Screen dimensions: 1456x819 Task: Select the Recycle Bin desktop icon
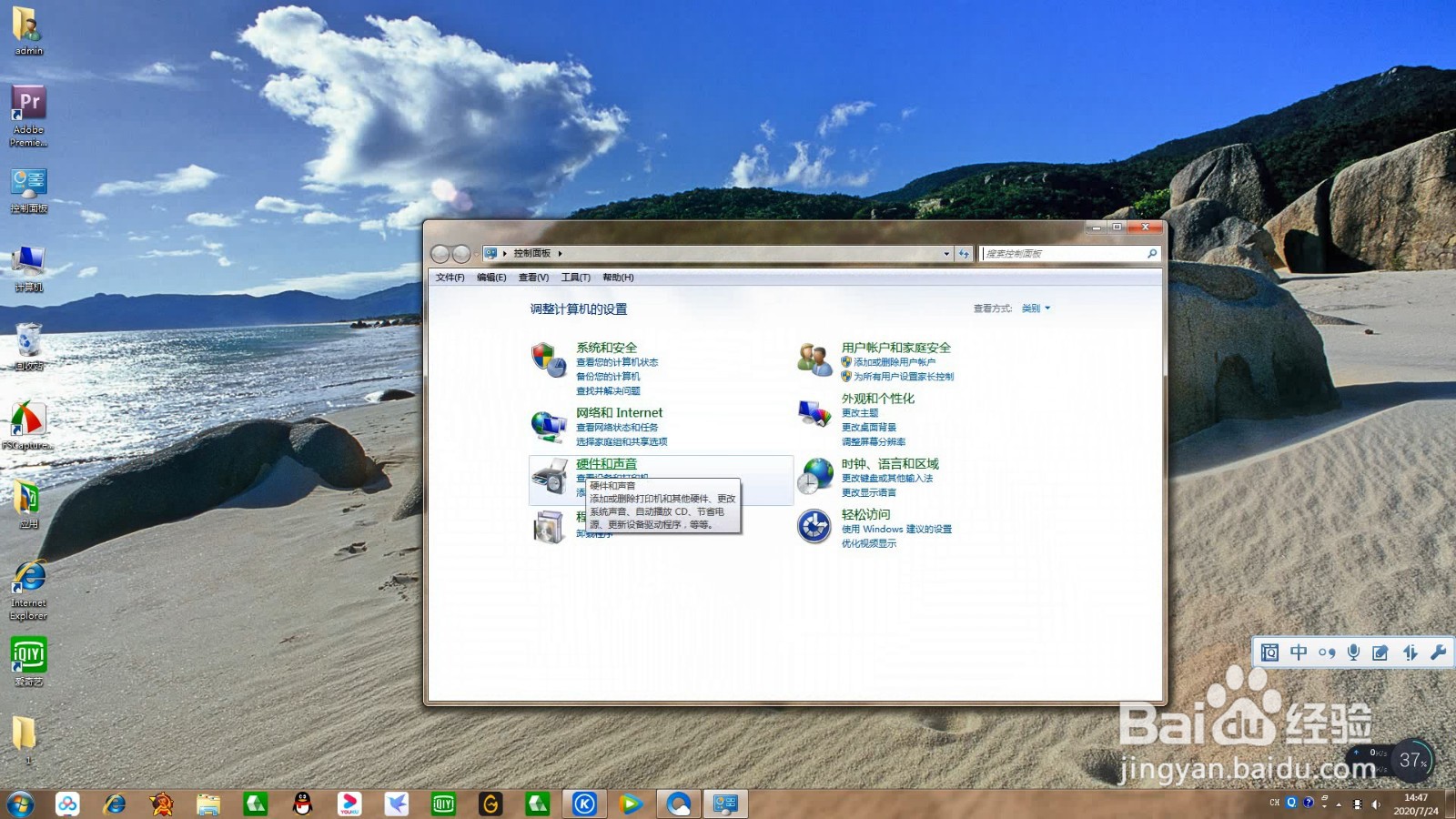tap(28, 347)
